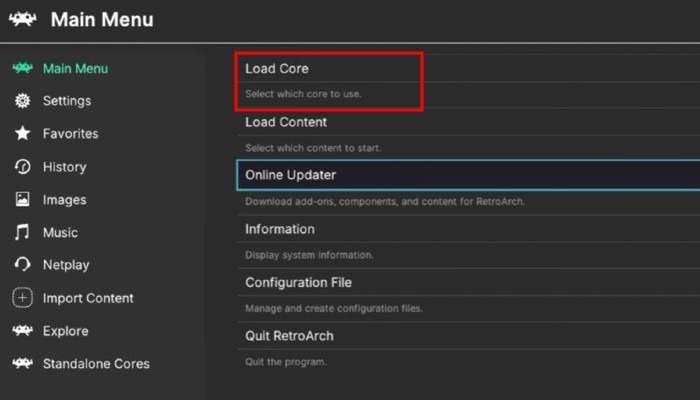Open the Explore sidebar tab
Viewport: 700px width, 400px height.
click(x=66, y=331)
